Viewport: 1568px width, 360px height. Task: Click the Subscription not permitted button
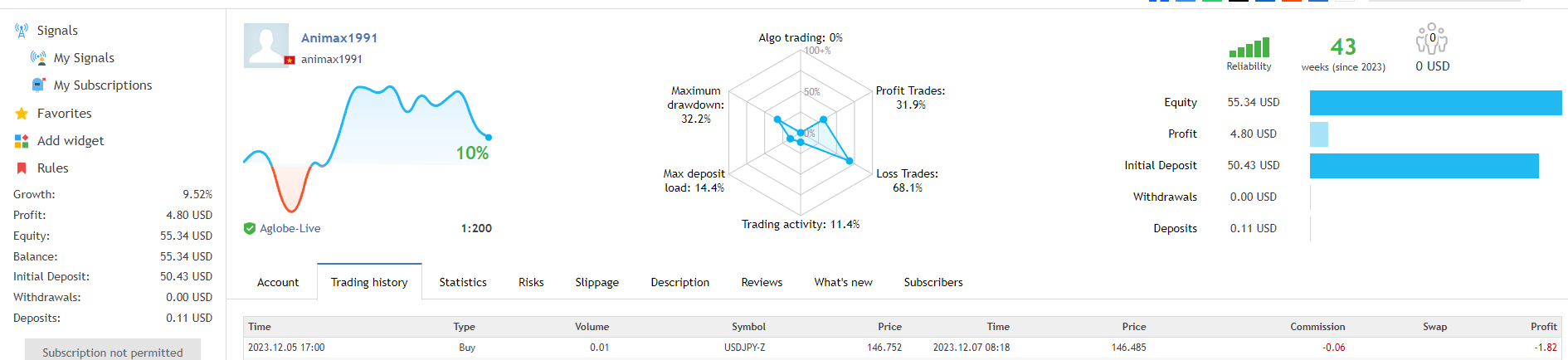click(113, 352)
